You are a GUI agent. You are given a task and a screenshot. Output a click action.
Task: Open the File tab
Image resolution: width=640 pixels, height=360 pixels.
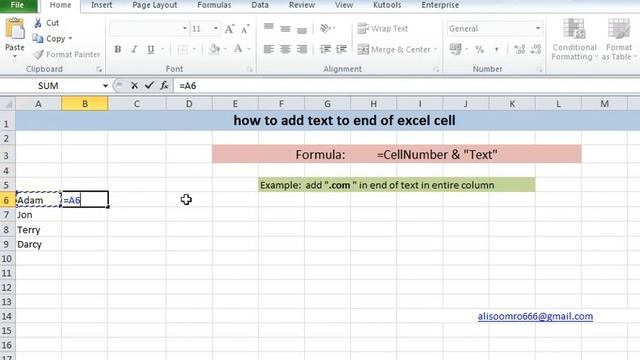[17, 5]
